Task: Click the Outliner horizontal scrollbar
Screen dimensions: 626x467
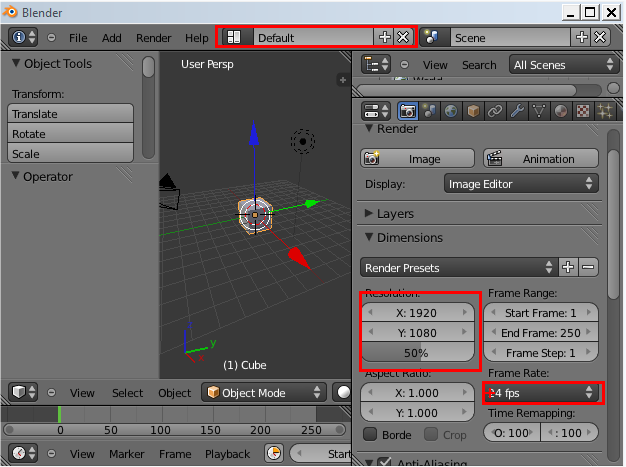Action: [479, 89]
